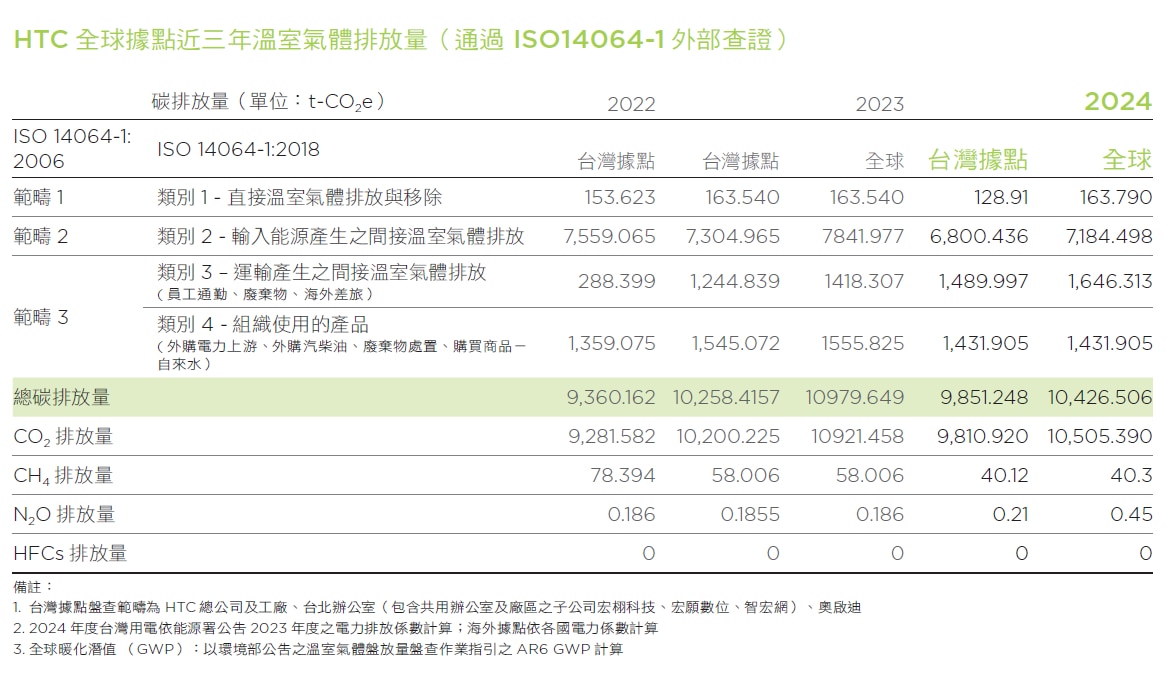This screenshot has width=1174, height=673.
Task: Click the total value 9,851.248
Action: click(985, 398)
